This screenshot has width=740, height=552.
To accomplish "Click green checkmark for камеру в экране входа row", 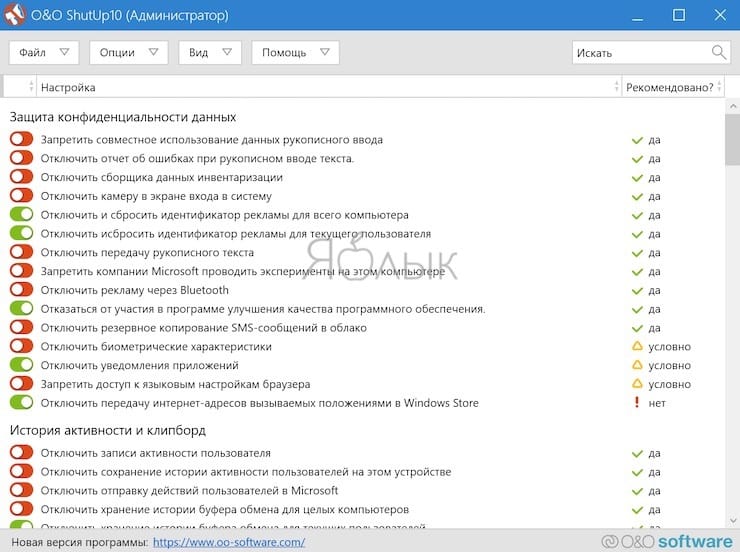I will click(637, 196).
